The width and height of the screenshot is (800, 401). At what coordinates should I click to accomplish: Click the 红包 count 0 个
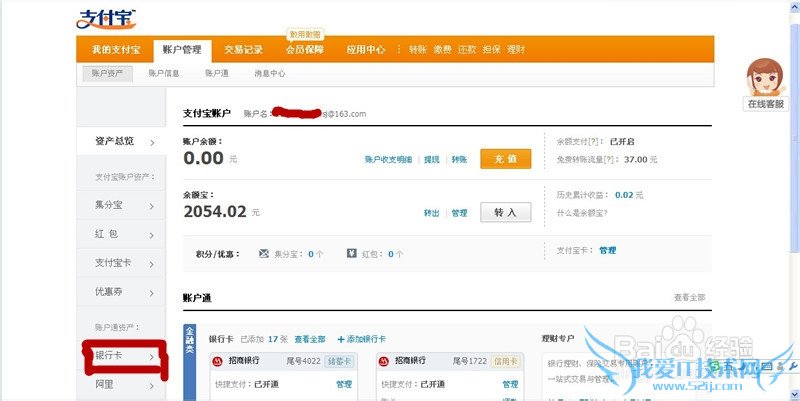395,254
